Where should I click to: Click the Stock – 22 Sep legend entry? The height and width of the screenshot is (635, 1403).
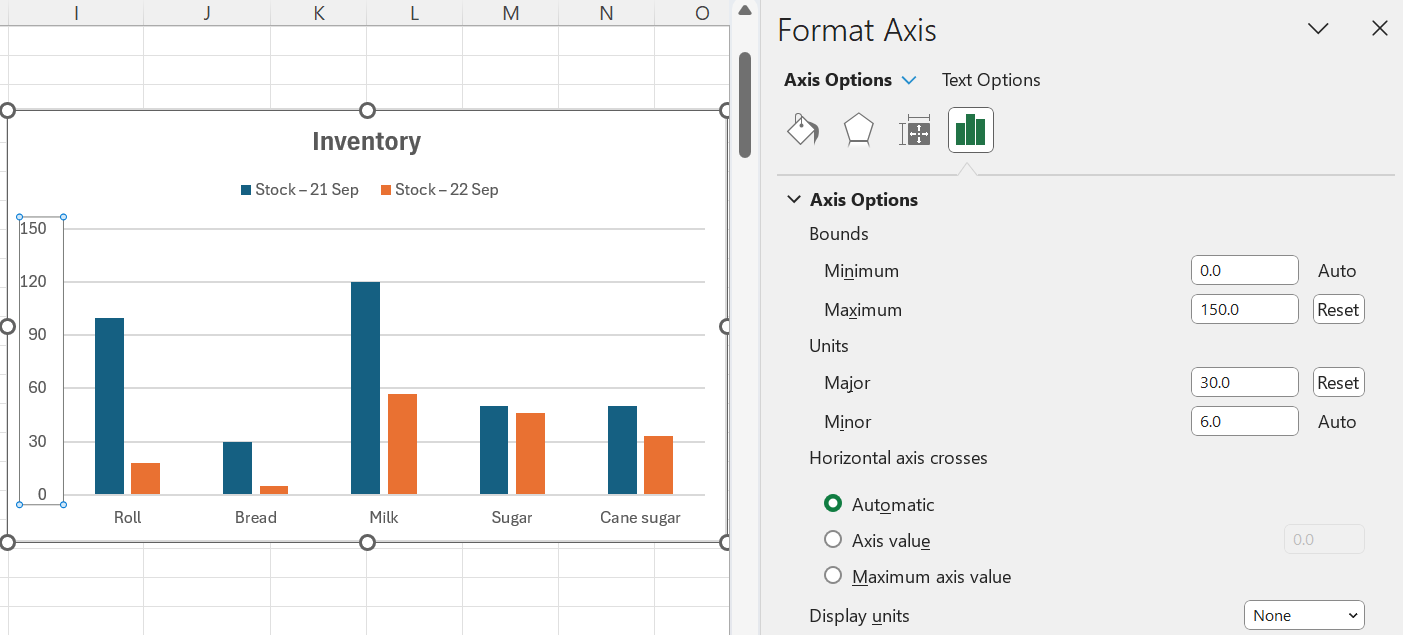click(439, 189)
